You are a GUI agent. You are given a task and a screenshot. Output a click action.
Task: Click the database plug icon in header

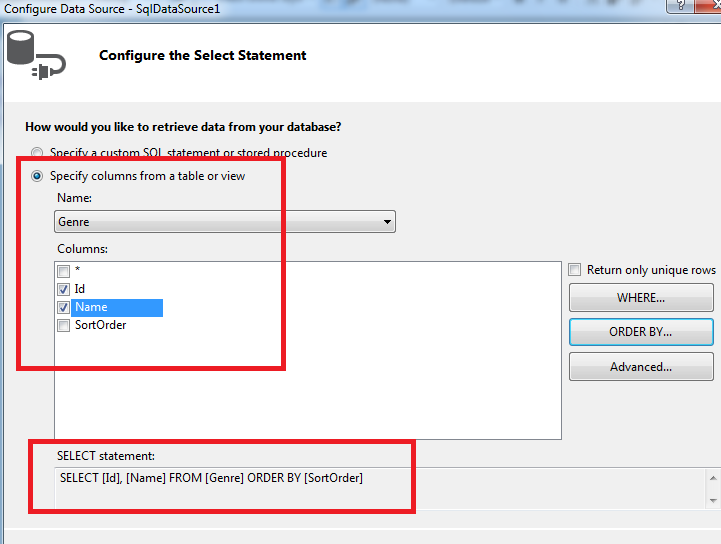35,56
